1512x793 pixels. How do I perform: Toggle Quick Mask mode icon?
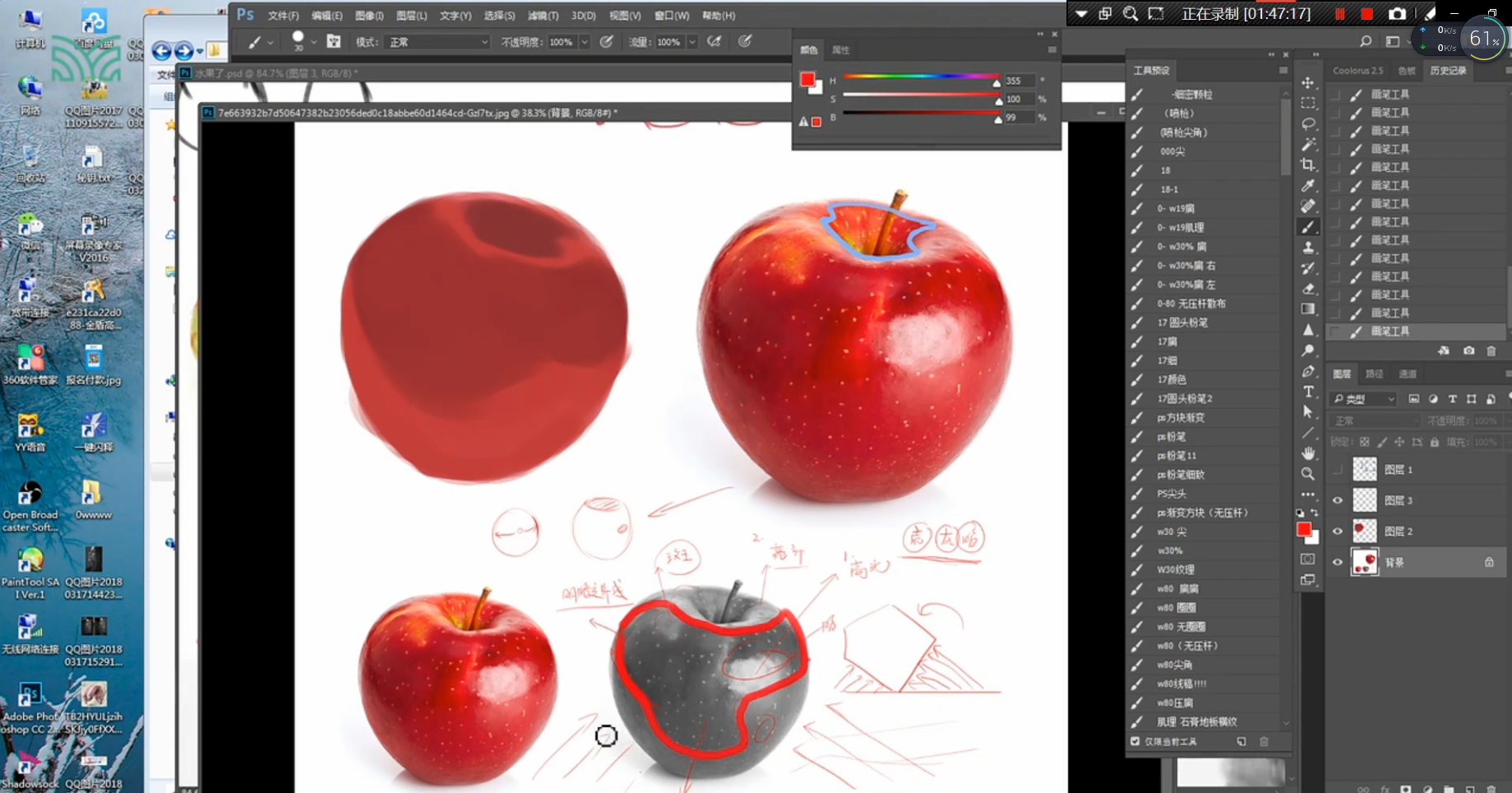pyautogui.click(x=1308, y=559)
